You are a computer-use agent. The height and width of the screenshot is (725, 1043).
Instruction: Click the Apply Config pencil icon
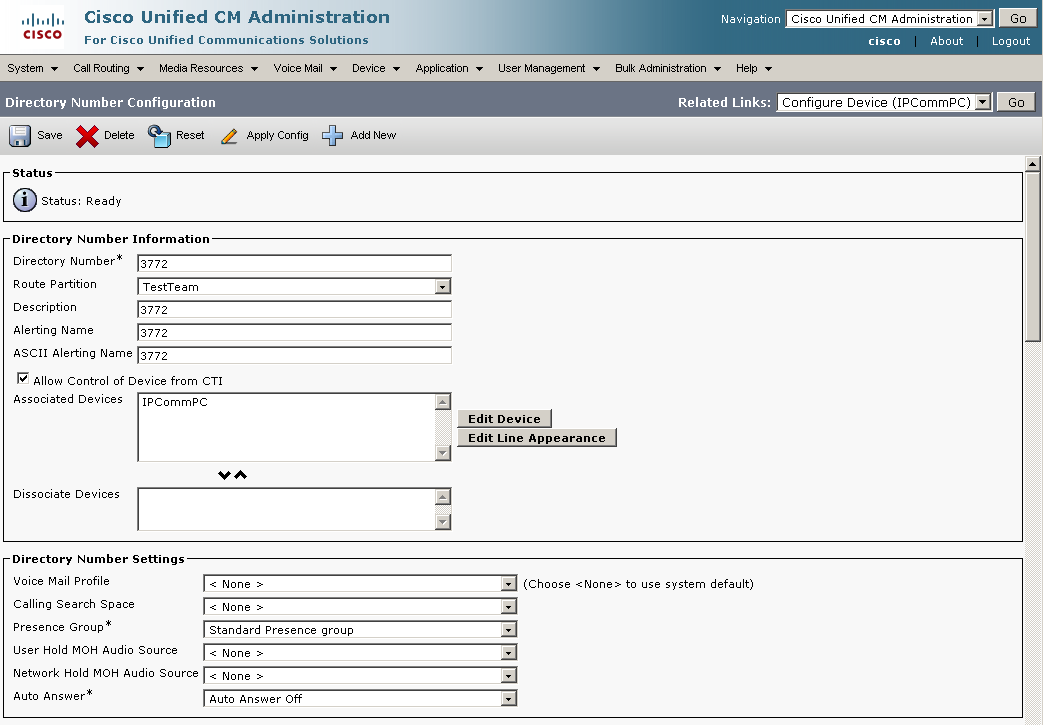pos(229,136)
